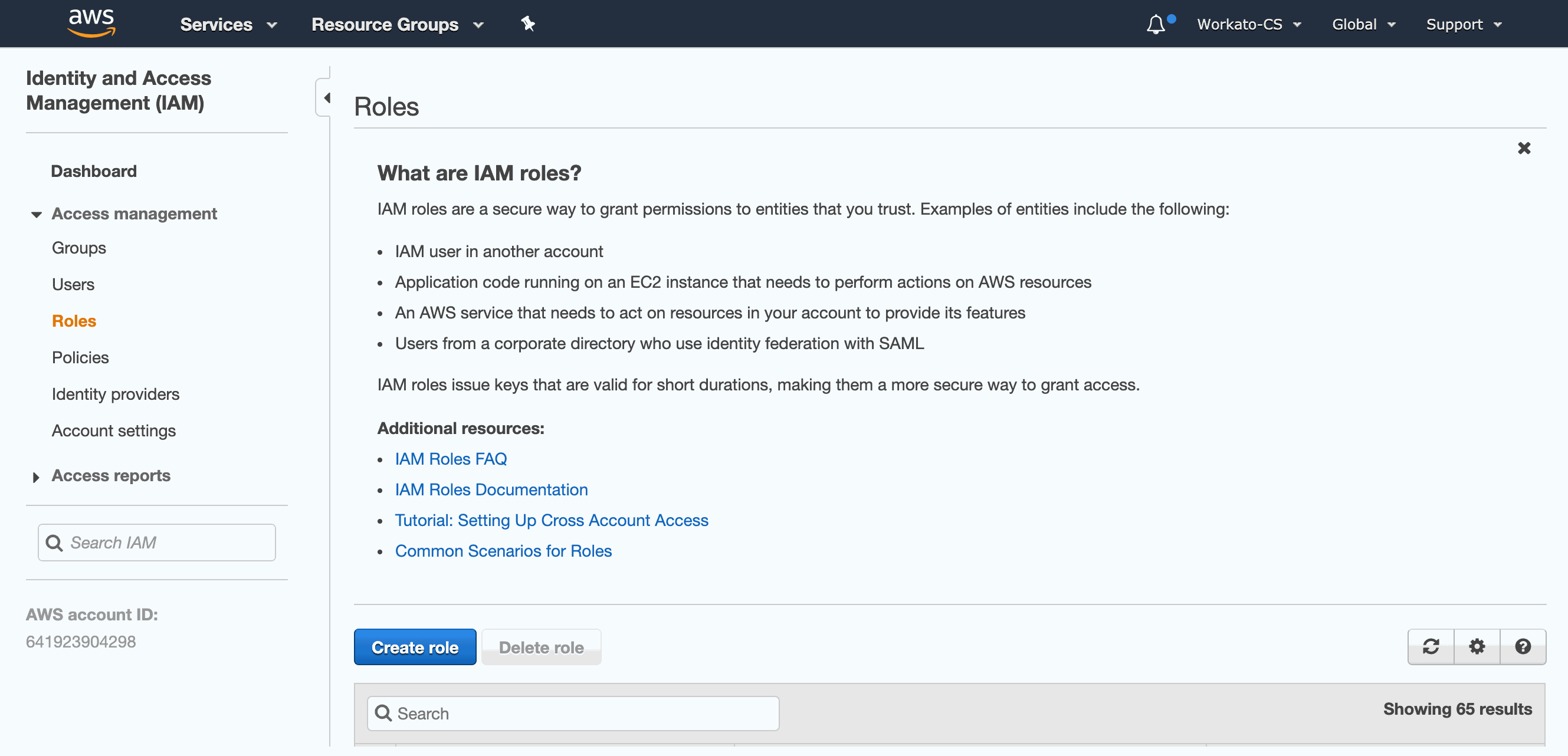1568x756 pixels.
Task: Click the help question mark icon
Action: [1523, 646]
